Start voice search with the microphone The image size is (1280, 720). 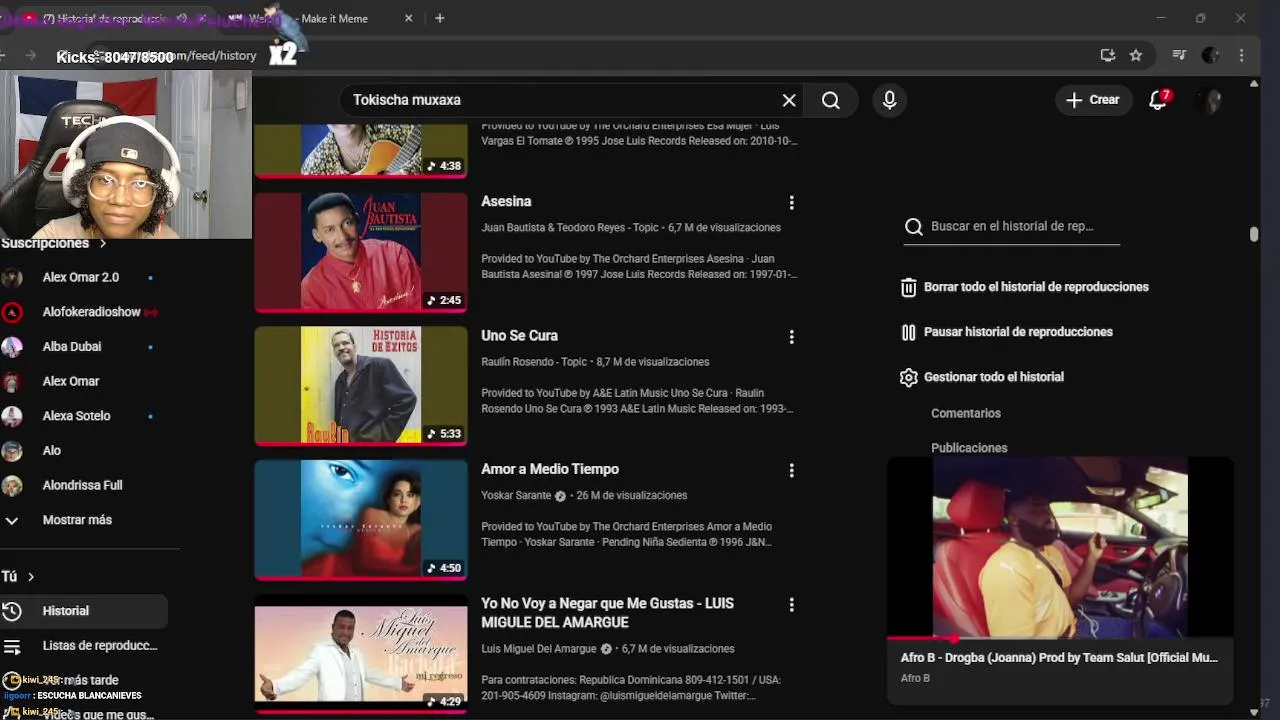[889, 100]
